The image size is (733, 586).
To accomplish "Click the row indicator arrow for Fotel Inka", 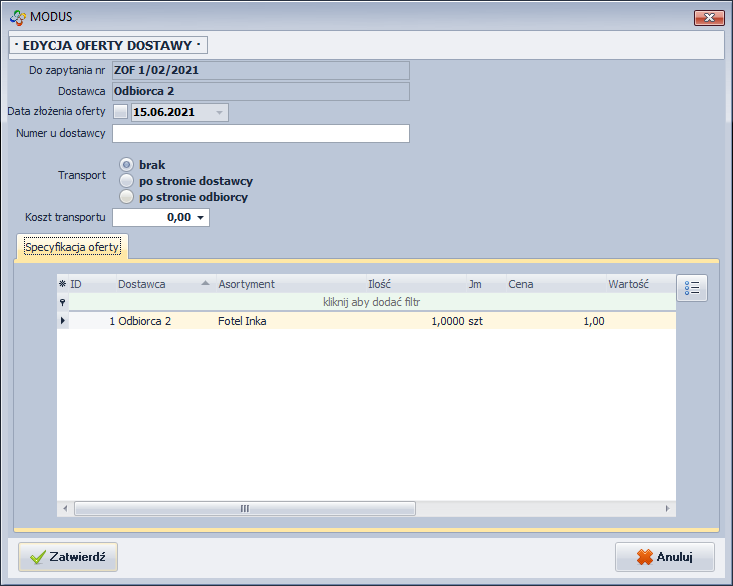I will point(63,321).
